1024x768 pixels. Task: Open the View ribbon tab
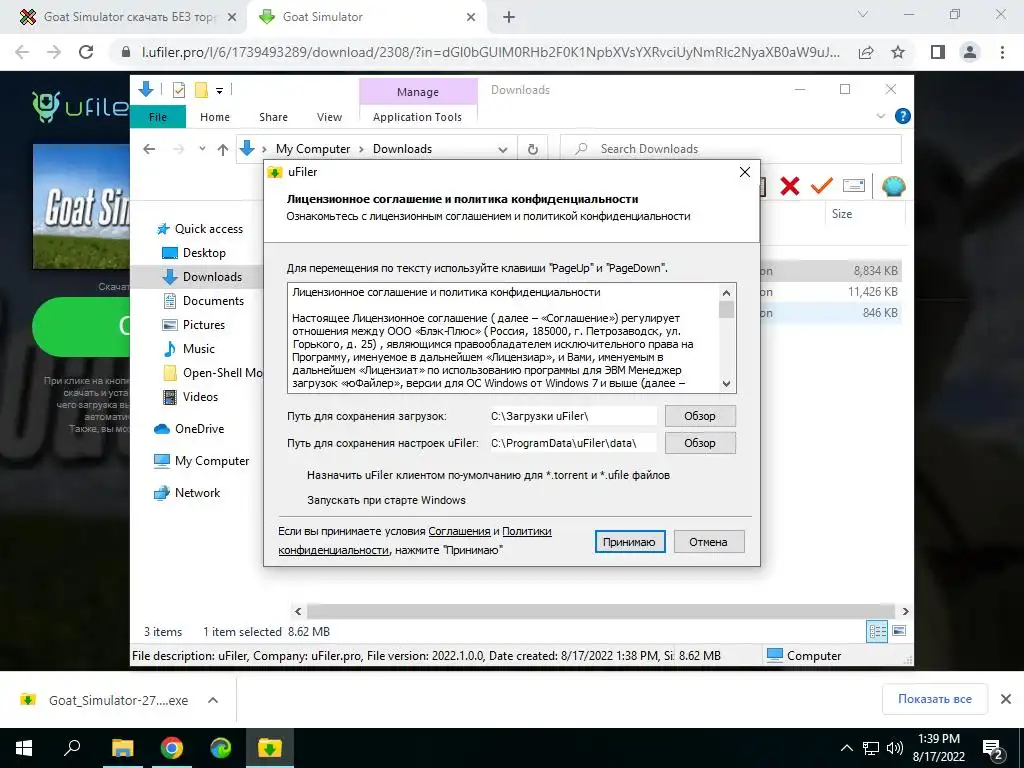click(x=329, y=117)
